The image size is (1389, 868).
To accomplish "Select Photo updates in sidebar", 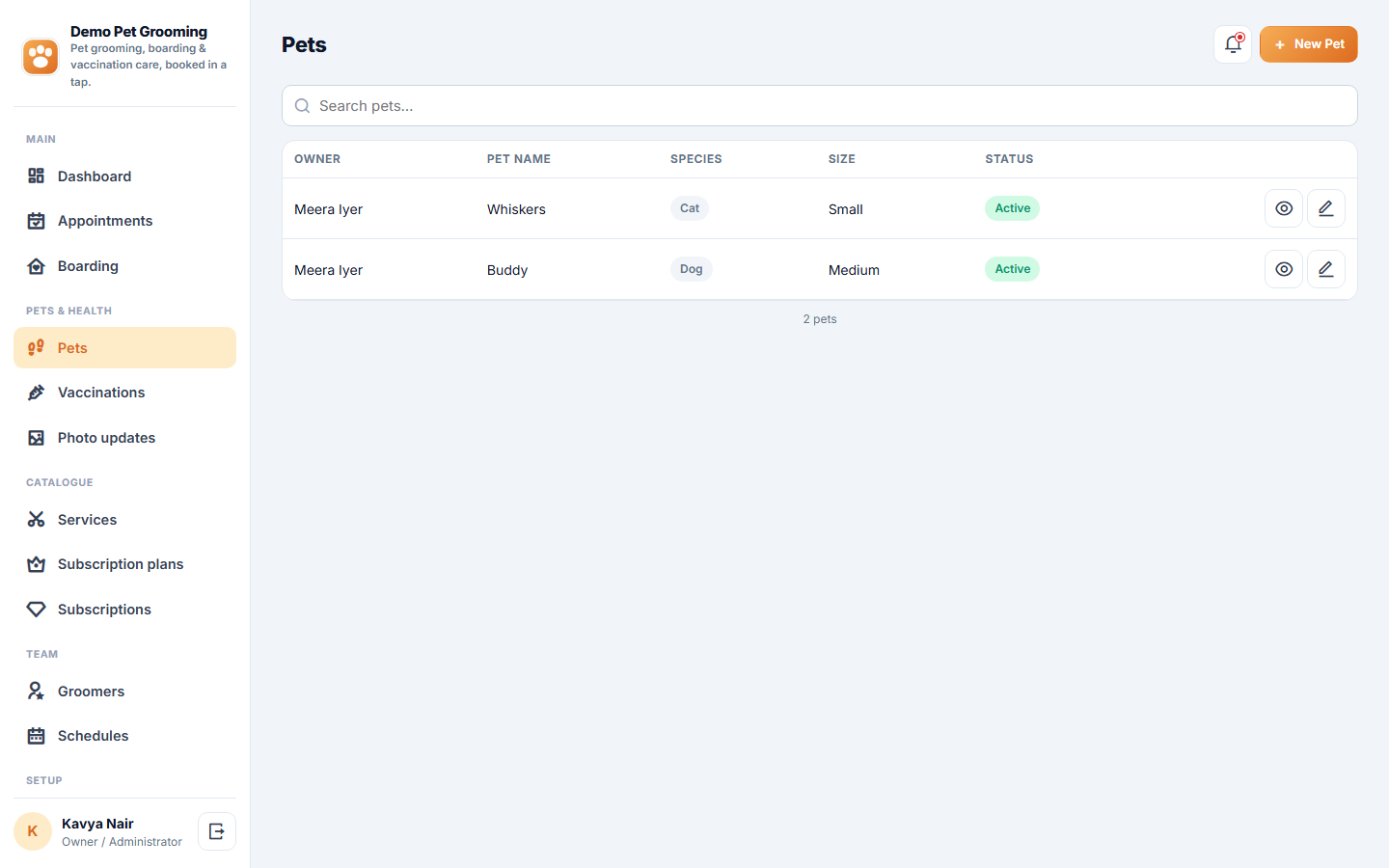I will click(124, 438).
